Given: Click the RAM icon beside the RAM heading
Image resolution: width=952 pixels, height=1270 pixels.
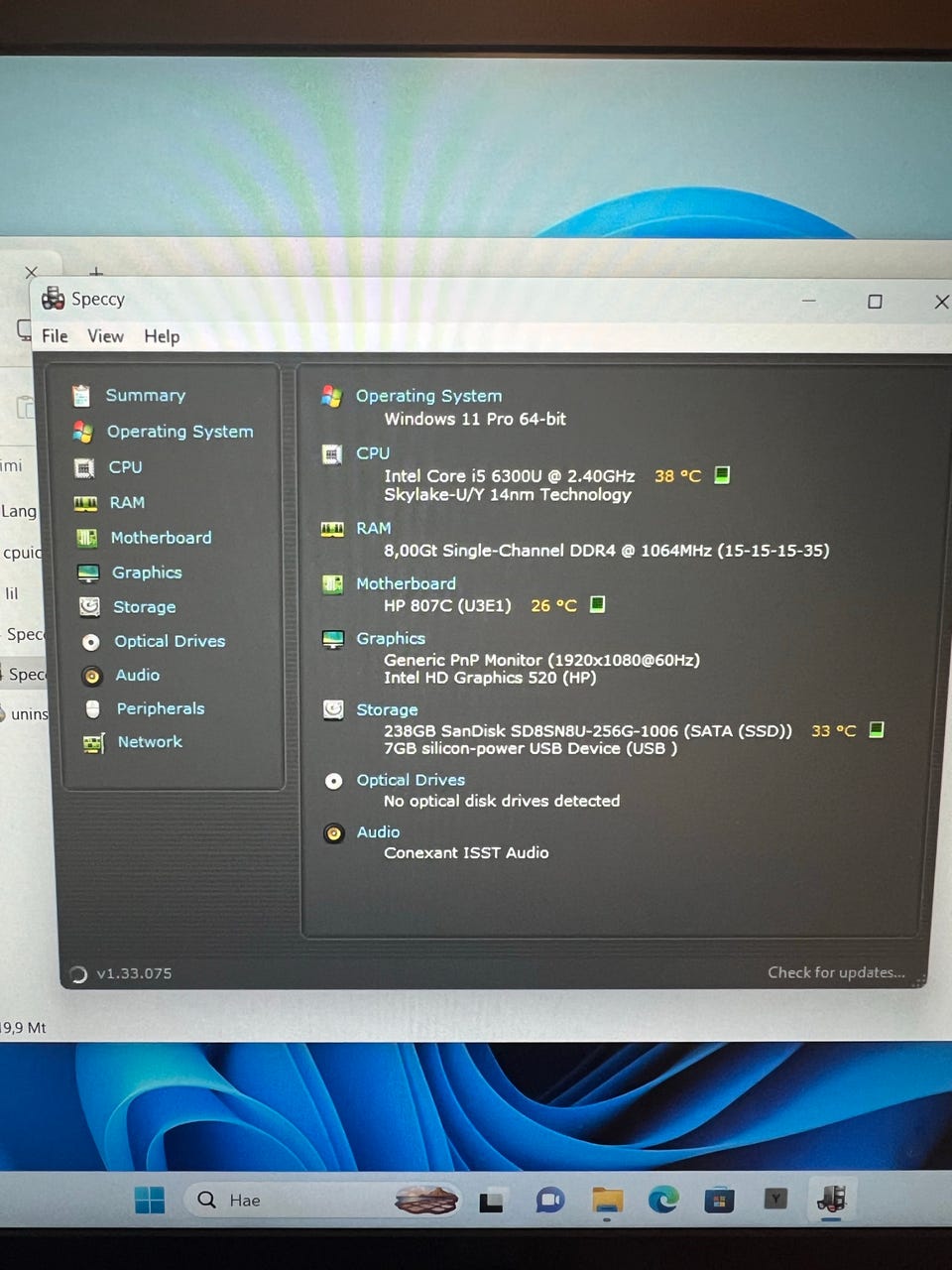Looking at the screenshot, I should tap(332, 529).
